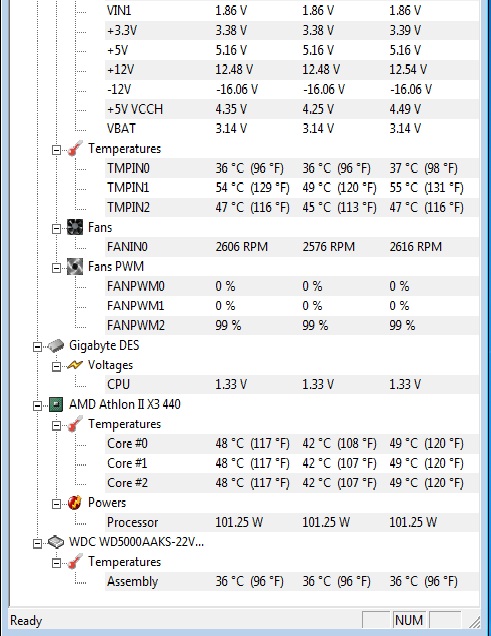Collapse the Powers section

(56, 504)
